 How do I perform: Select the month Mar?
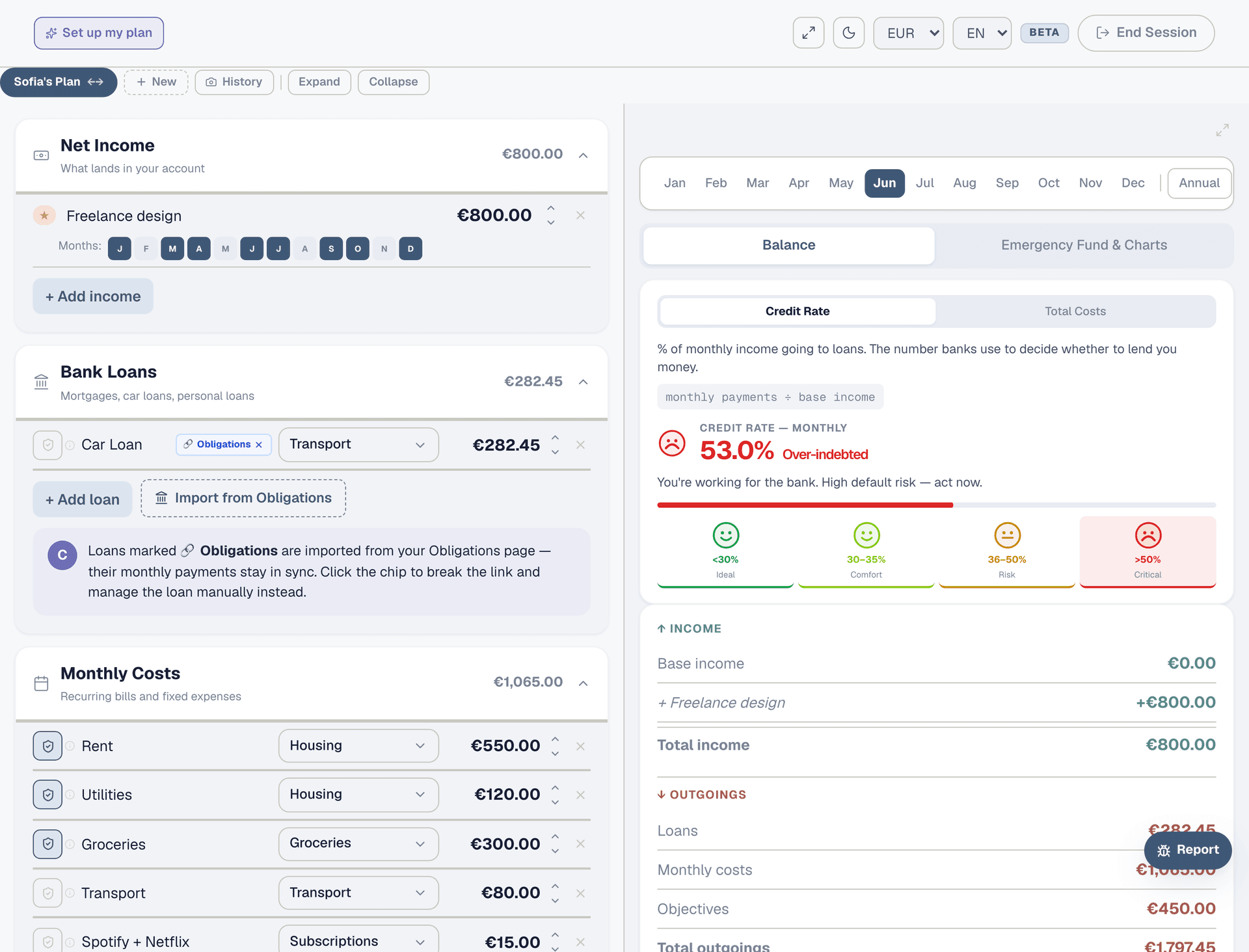pos(757,183)
